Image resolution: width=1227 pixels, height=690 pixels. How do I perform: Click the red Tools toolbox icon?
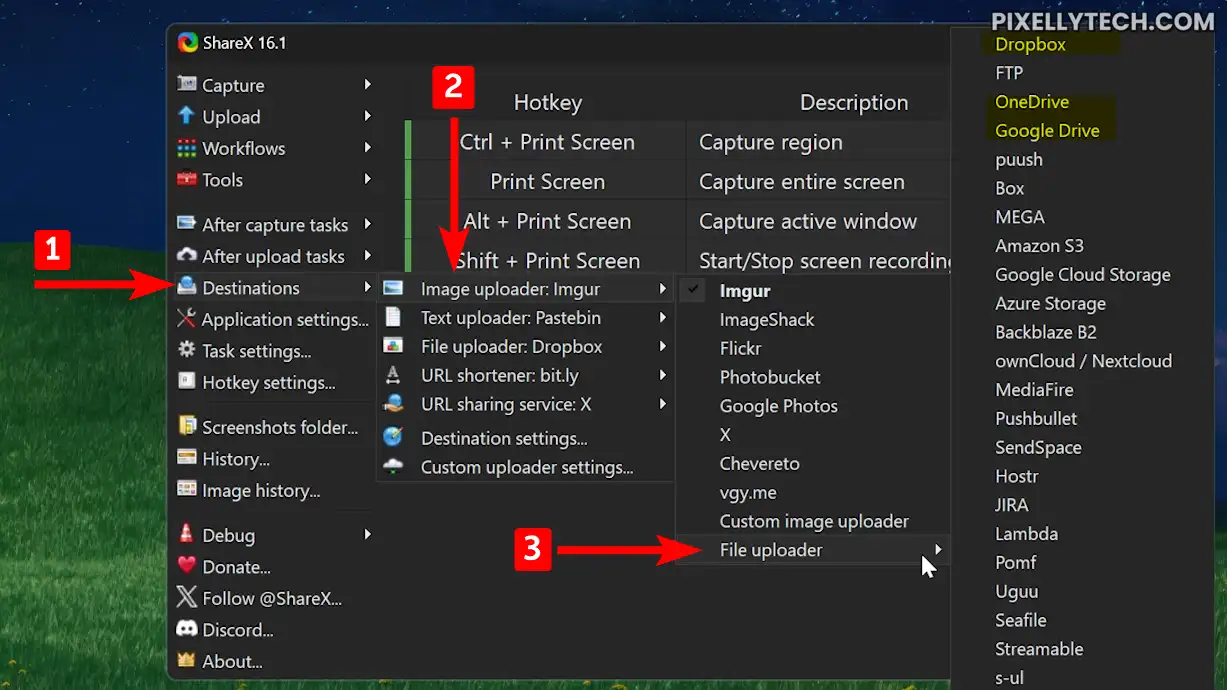point(186,180)
